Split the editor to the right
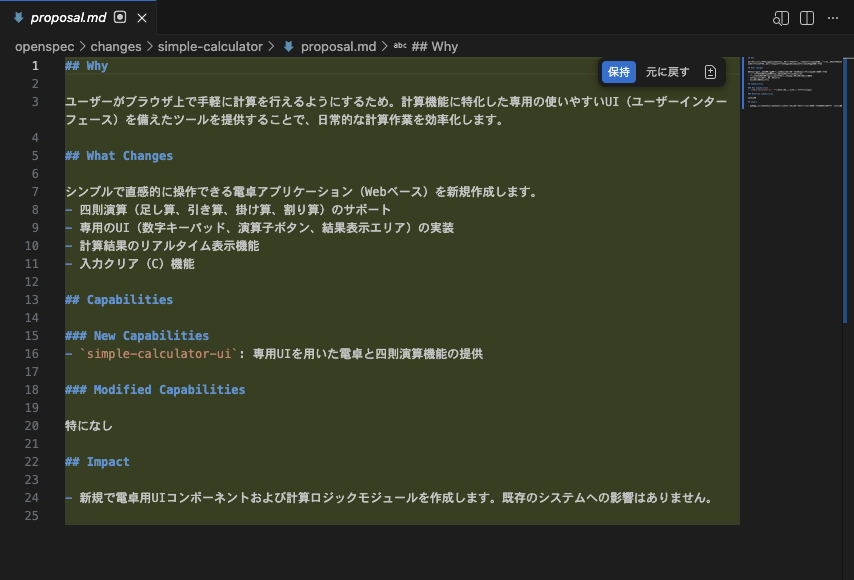 (x=807, y=18)
